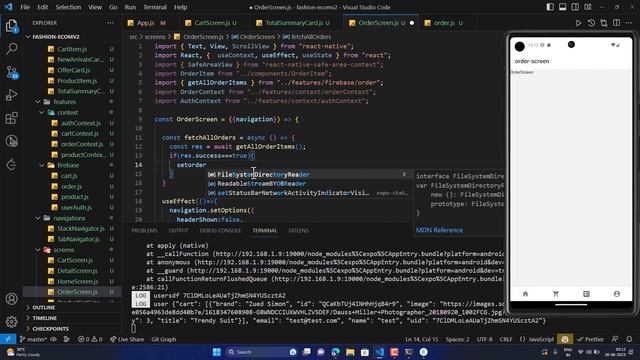The width and height of the screenshot is (640, 360).
Task: Open the Selection menu
Action: pos(68,7)
